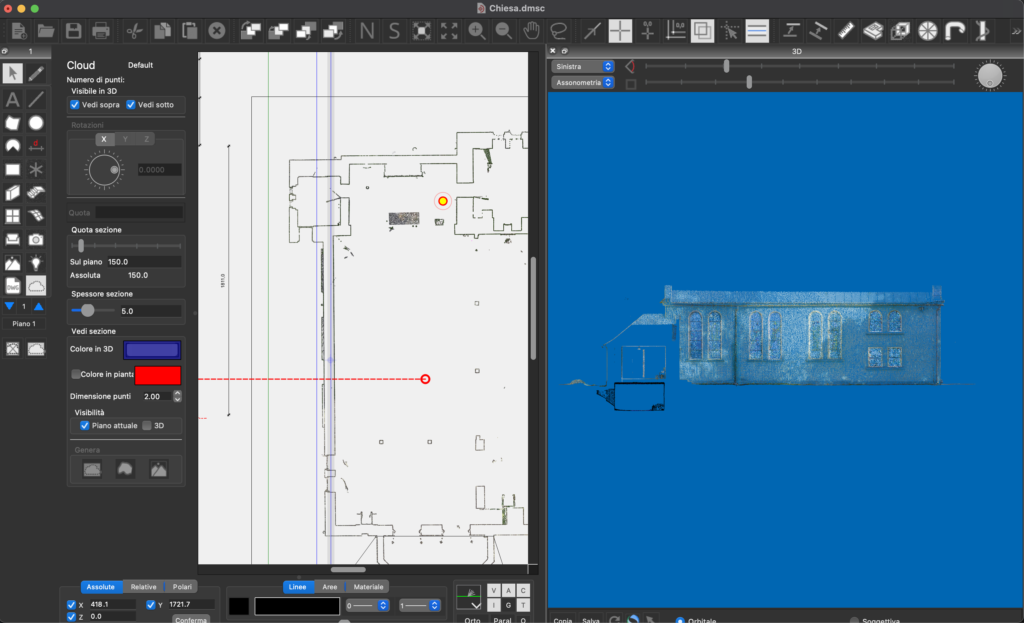Click the Zoom in magnifier
Screen dimensions: 1024x623
click(476, 31)
